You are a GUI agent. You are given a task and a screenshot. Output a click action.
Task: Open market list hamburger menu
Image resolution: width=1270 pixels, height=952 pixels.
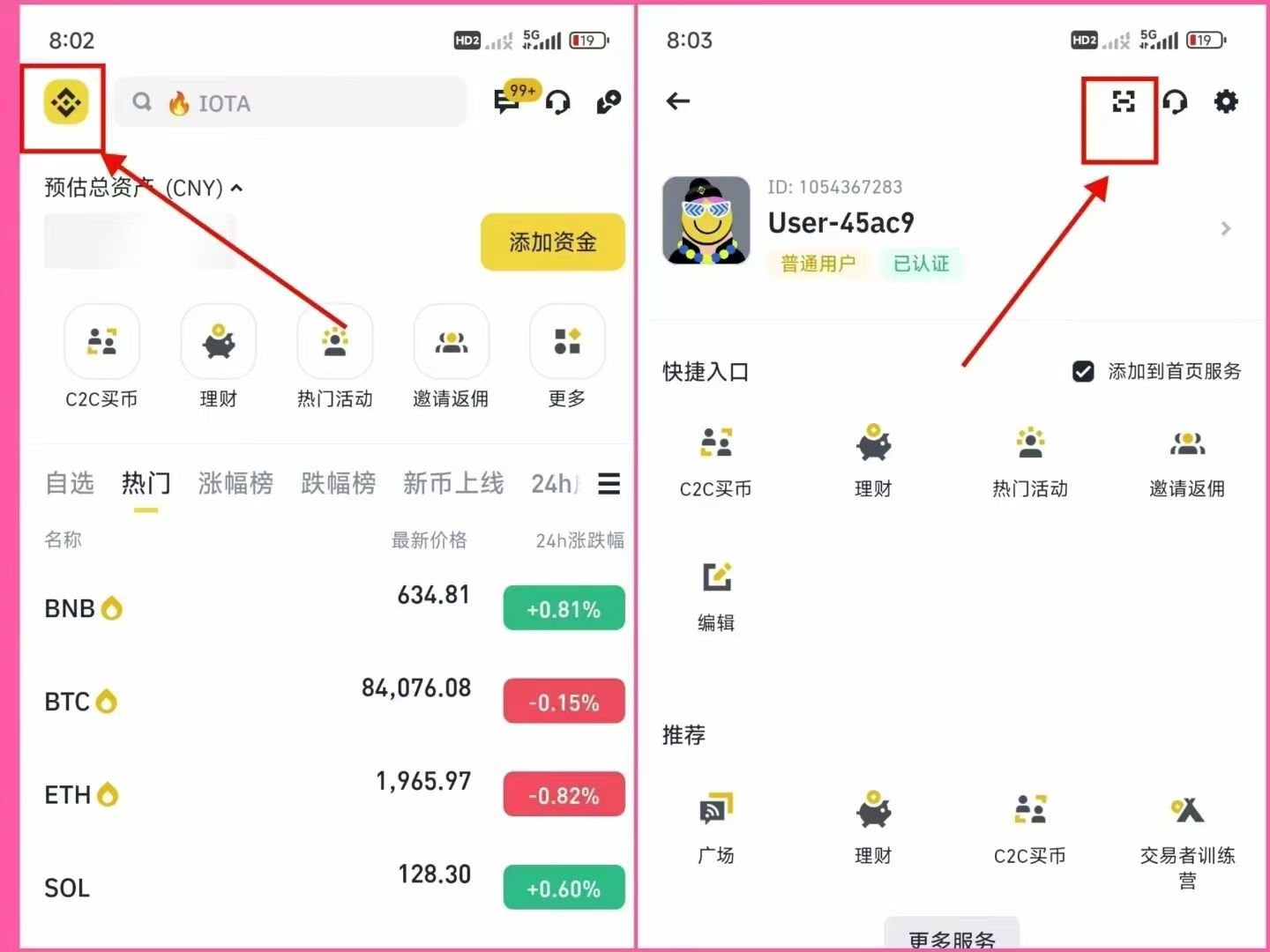point(609,483)
